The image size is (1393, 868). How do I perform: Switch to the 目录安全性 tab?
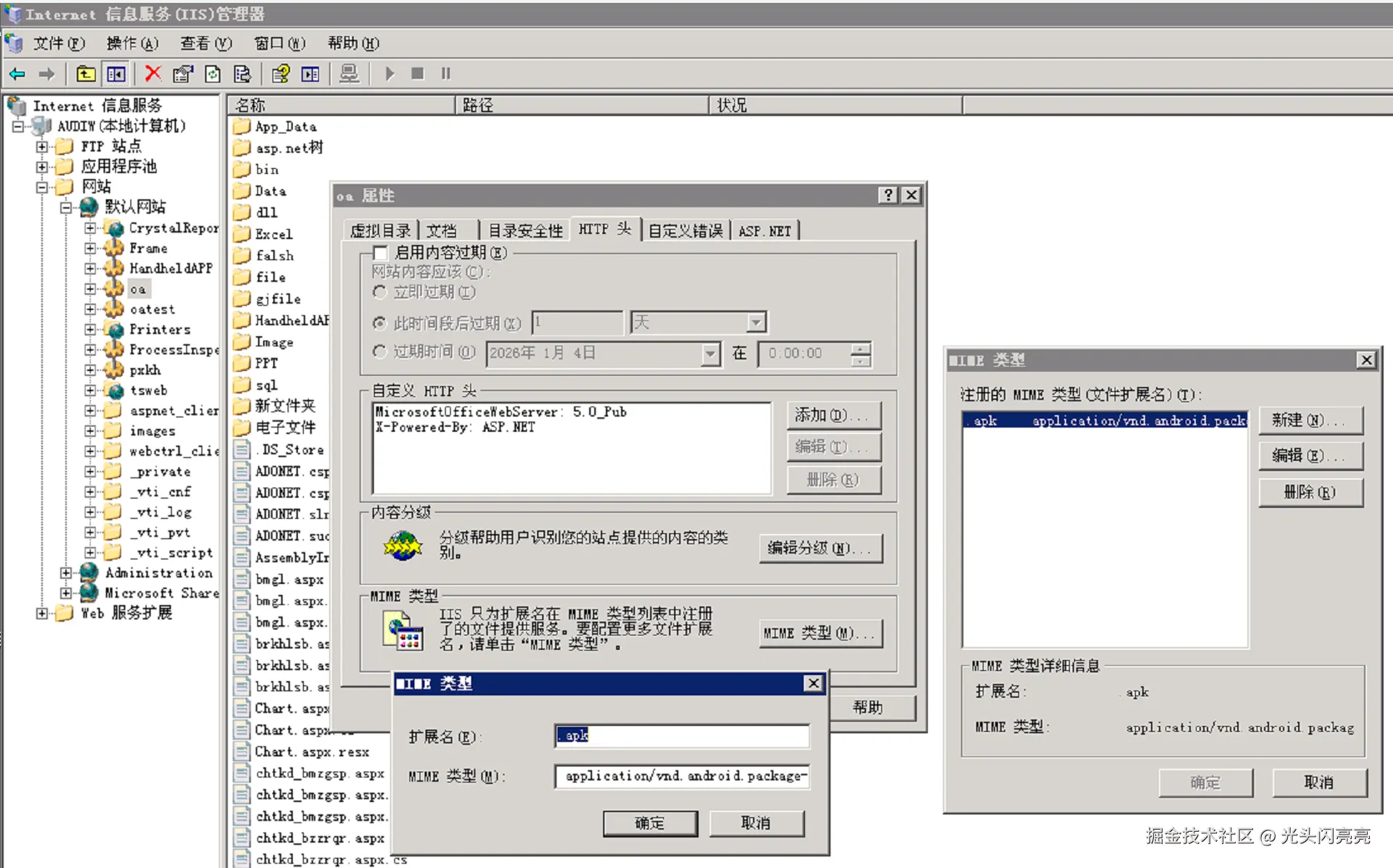(525, 230)
